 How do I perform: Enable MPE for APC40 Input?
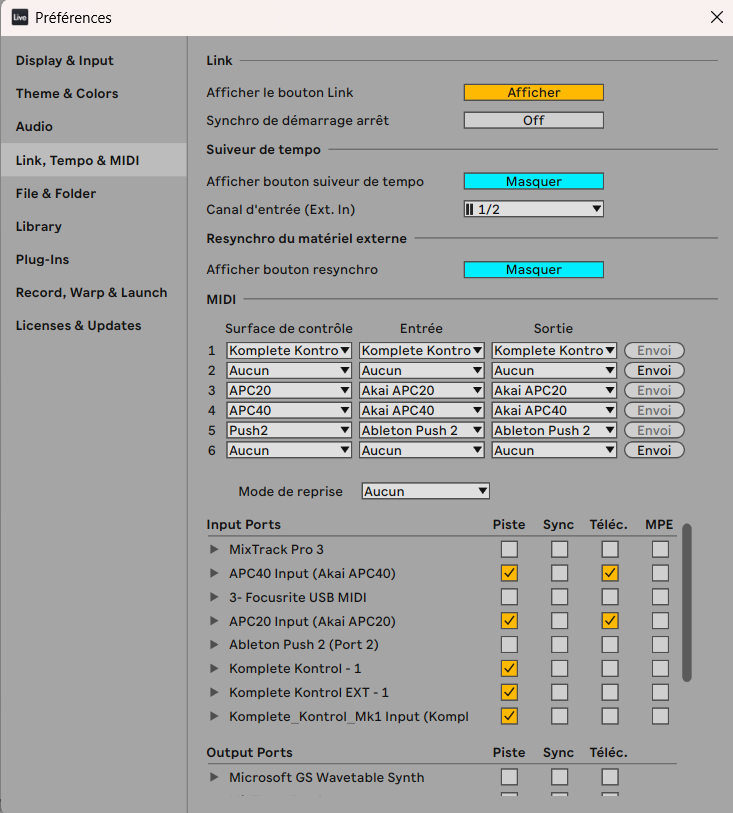pos(660,573)
